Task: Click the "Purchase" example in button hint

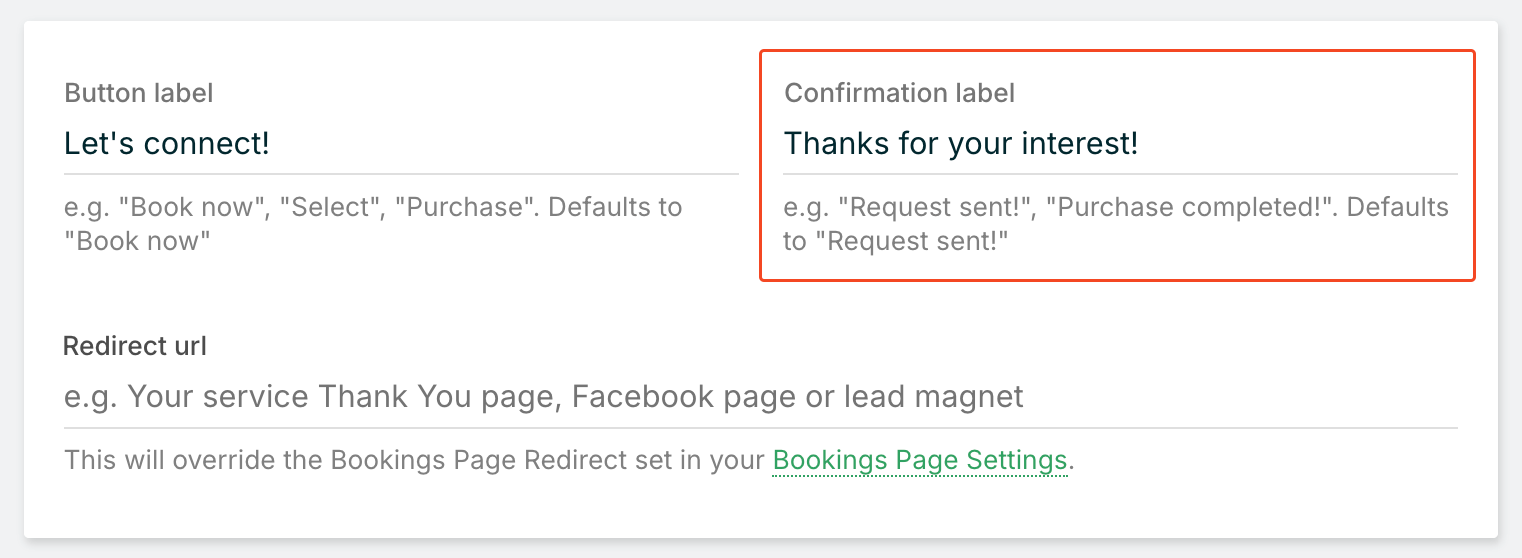Action: 464,207
